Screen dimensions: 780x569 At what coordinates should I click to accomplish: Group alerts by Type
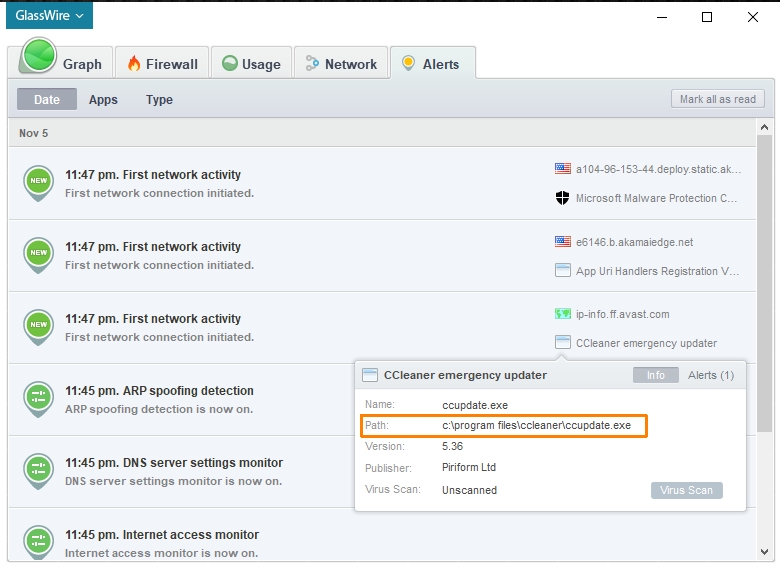159,100
